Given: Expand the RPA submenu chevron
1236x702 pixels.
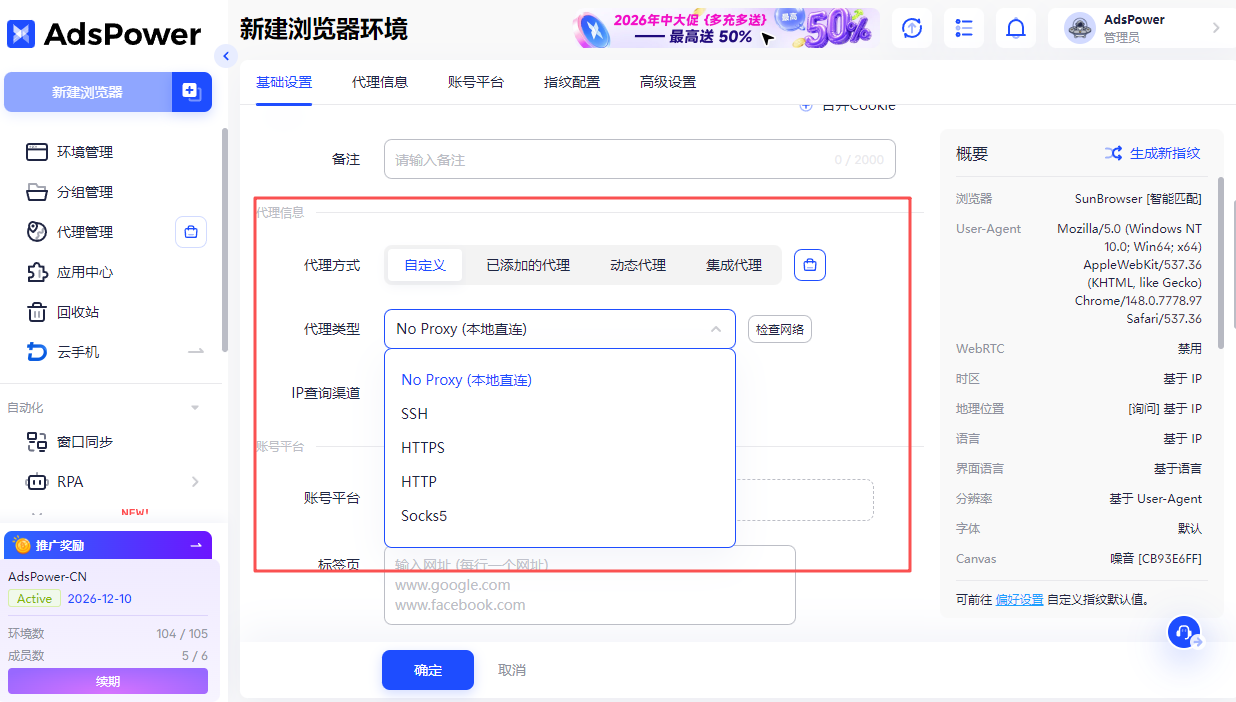Looking at the screenshot, I should click(196, 482).
